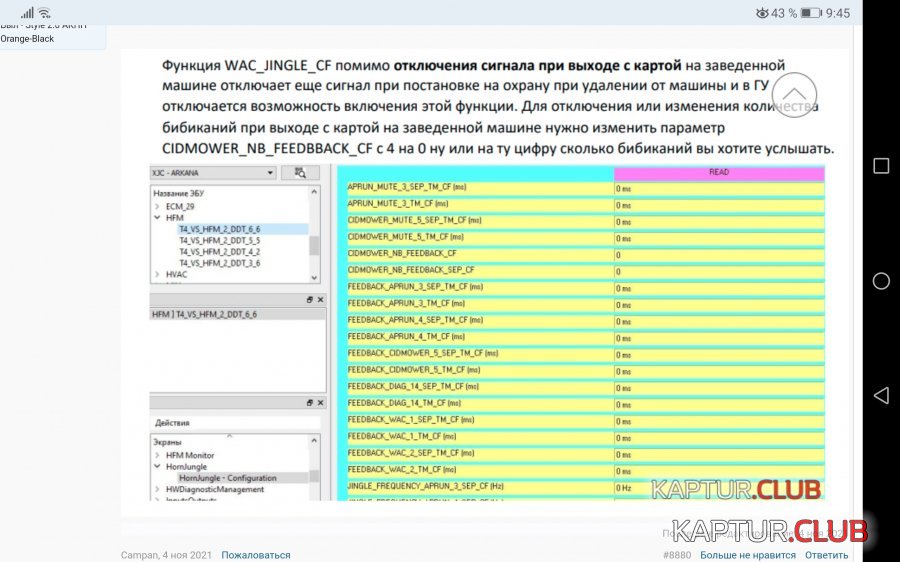Open post permalink #8880
Screen dimensions: 900x562
click(677, 555)
